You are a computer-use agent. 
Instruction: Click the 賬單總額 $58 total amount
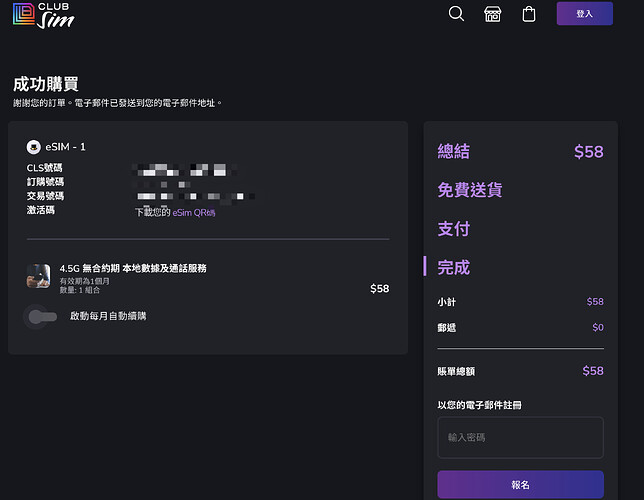(593, 371)
